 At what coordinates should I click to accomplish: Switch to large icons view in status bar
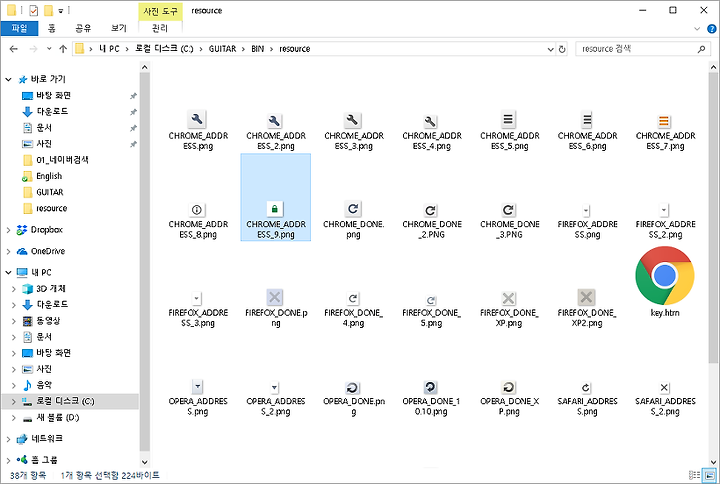[x=710, y=475]
